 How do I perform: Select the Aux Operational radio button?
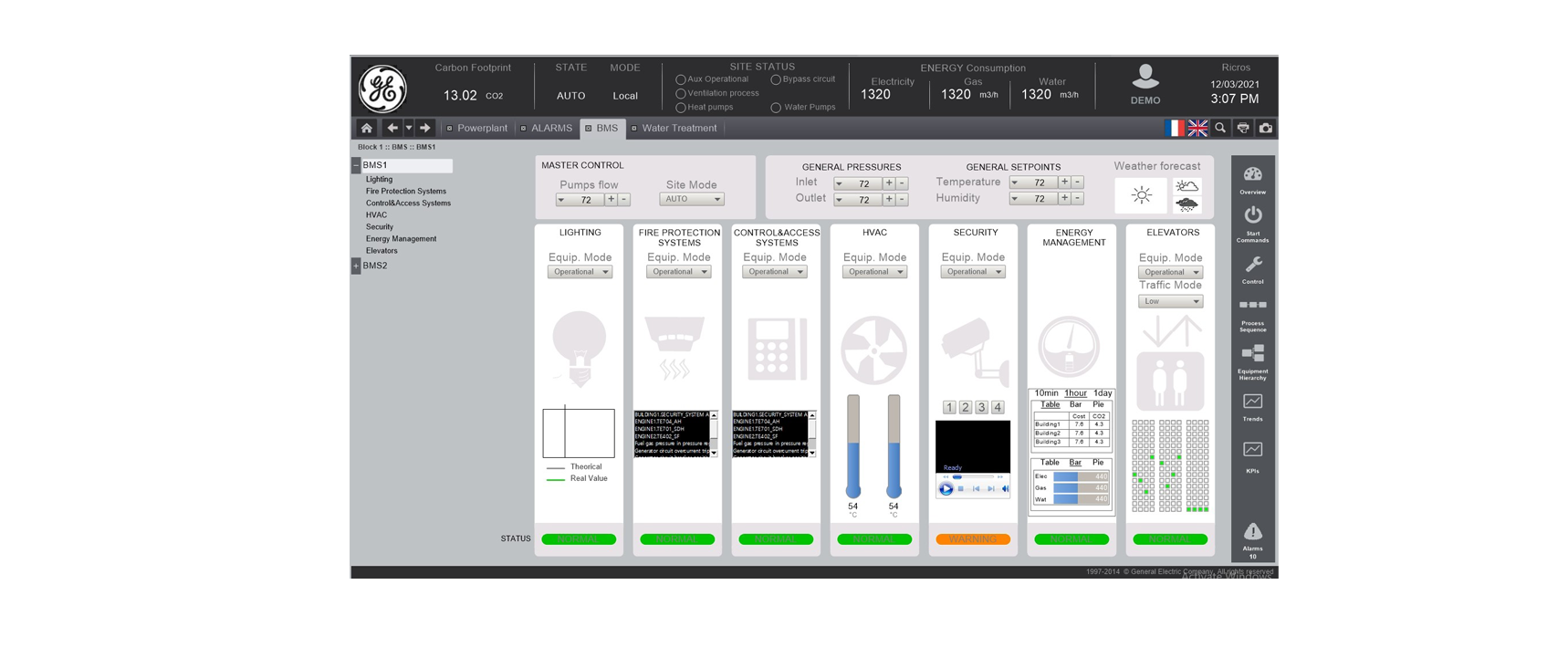[681, 80]
